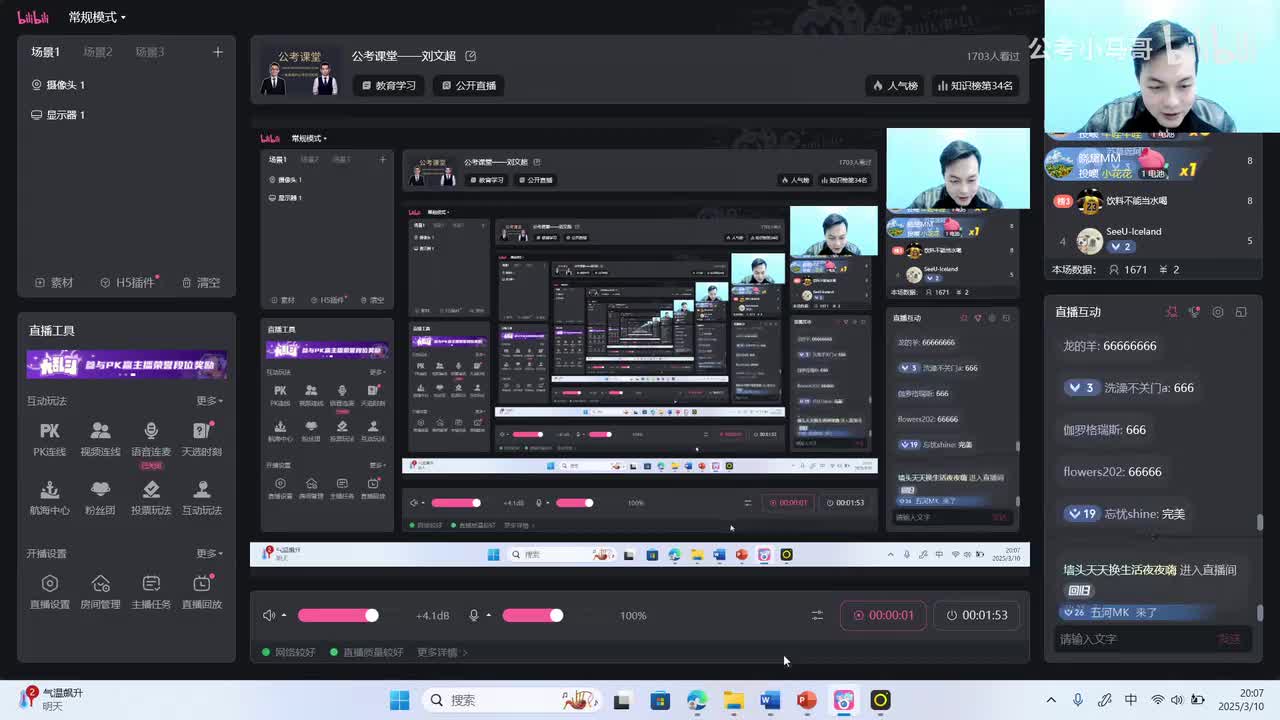Image resolution: width=1280 pixels, height=720 pixels.
Task: Add a new scene with plus icon
Action: [x=218, y=52]
